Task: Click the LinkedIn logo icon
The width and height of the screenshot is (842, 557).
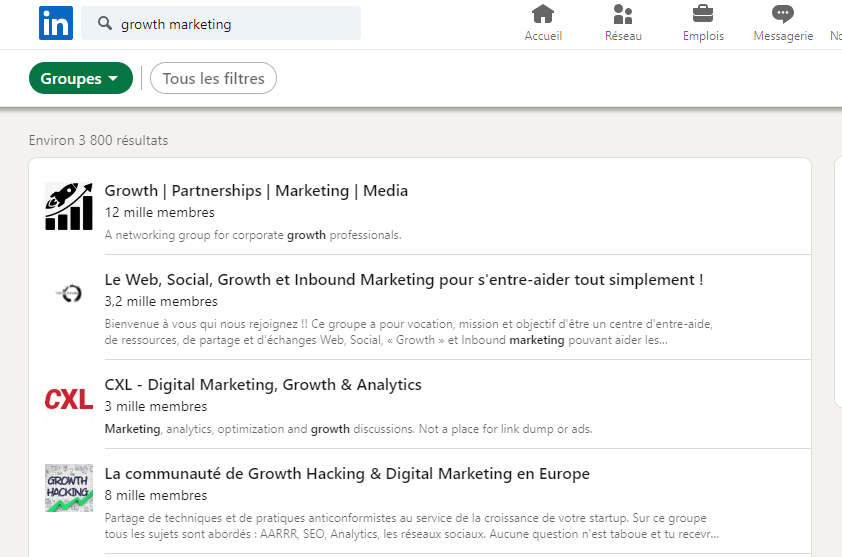Action: click(x=55, y=23)
